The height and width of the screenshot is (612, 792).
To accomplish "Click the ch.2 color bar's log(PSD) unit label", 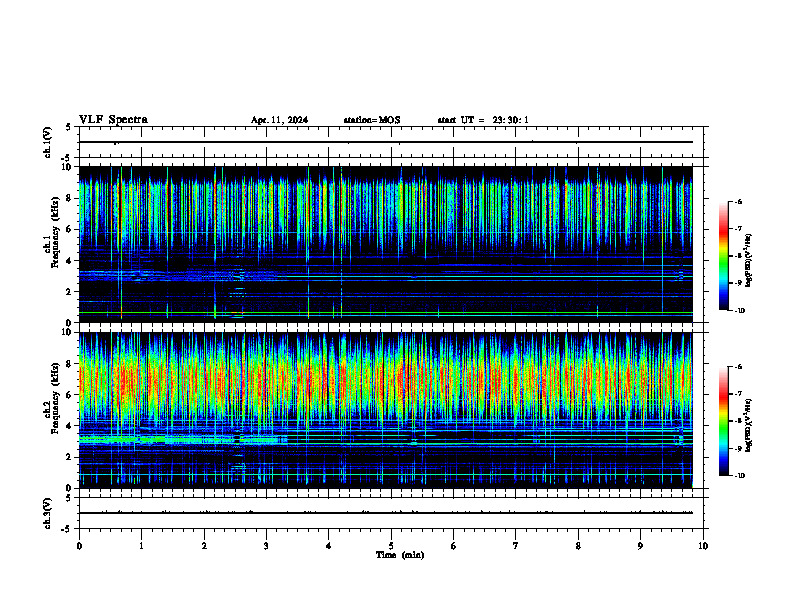I will coord(749,426).
